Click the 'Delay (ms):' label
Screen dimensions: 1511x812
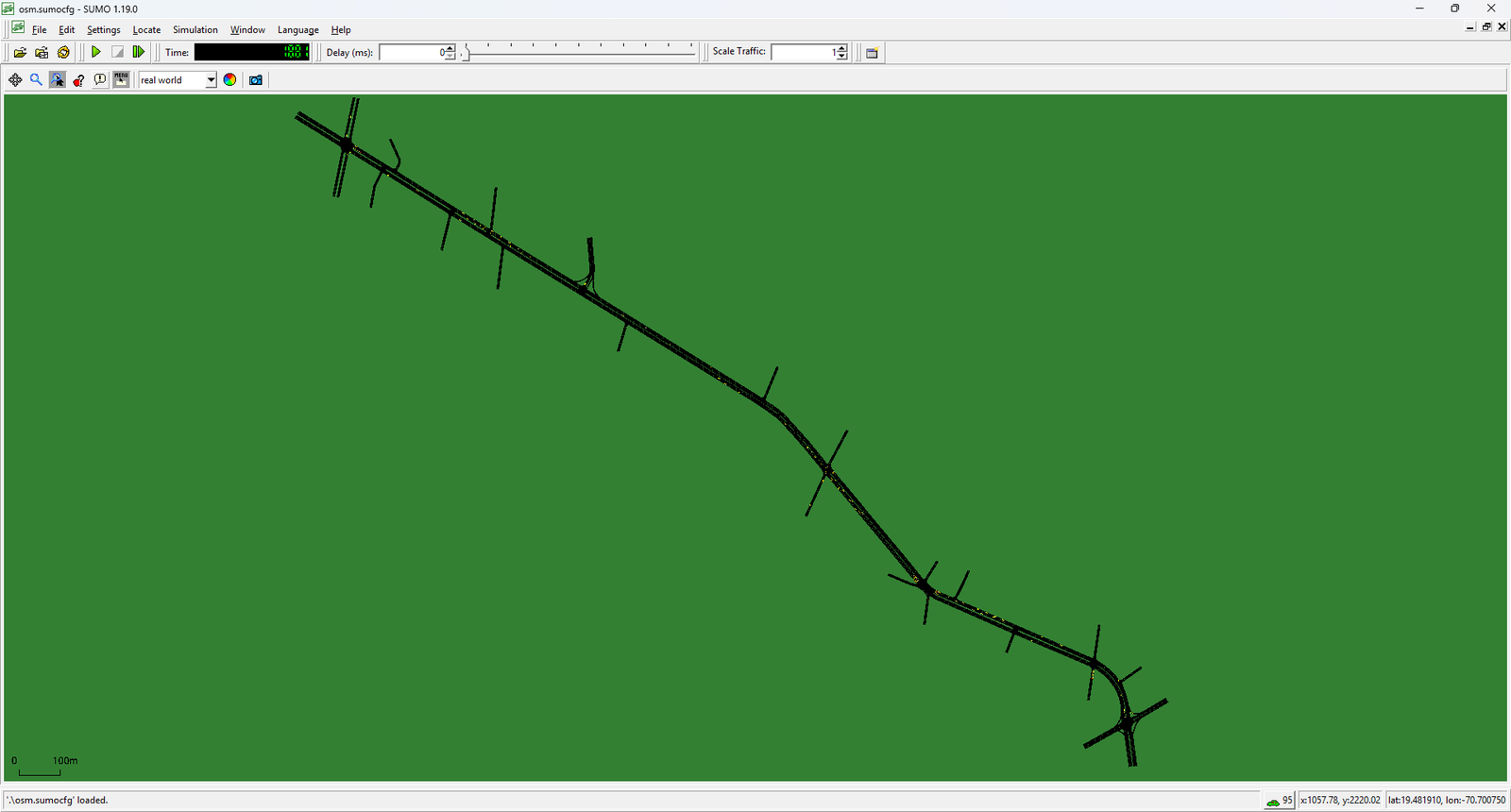[x=349, y=53]
